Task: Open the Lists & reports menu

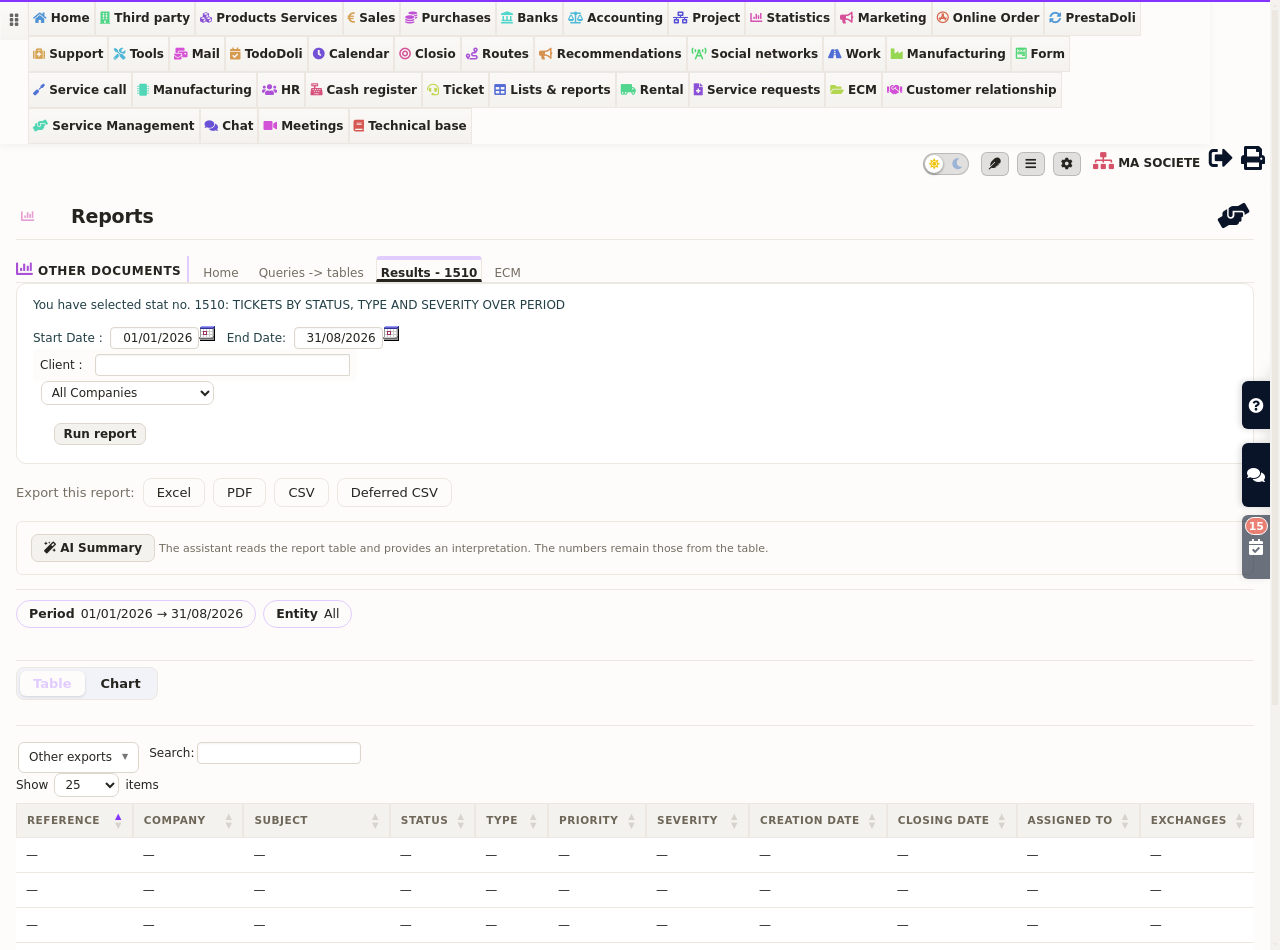Action: click(x=552, y=90)
